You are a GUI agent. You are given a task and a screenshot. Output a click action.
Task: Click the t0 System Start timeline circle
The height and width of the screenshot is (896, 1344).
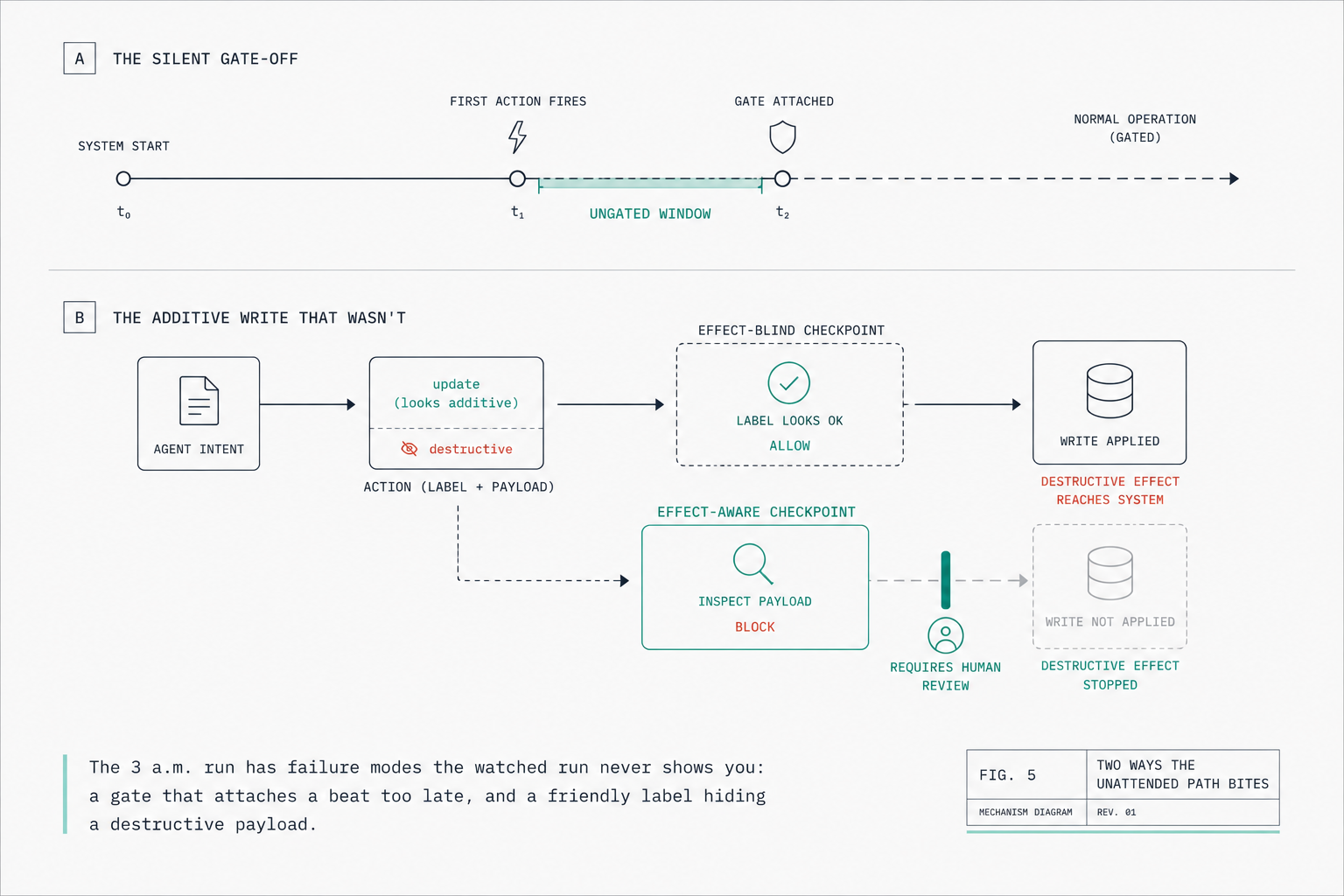(x=123, y=178)
